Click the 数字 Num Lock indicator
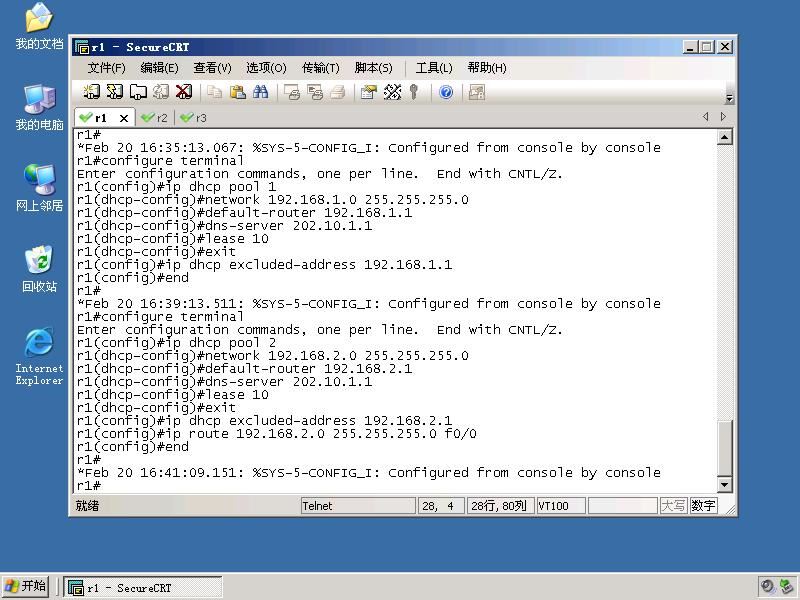Viewport: 800px width, 600px height. coord(703,506)
